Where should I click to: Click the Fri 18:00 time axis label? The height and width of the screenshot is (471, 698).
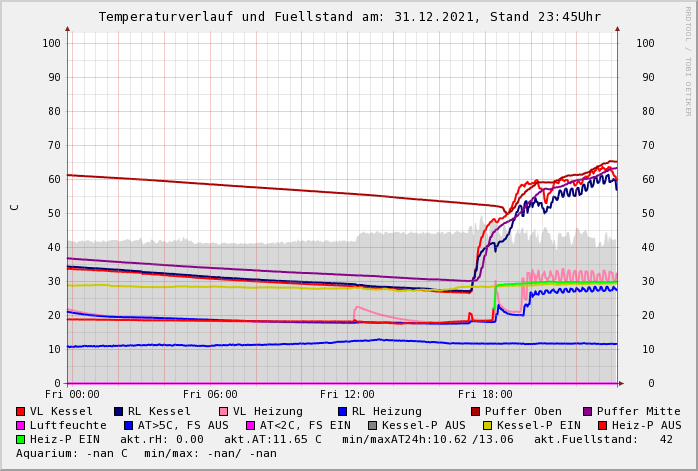pyautogui.click(x=485, y=394)
